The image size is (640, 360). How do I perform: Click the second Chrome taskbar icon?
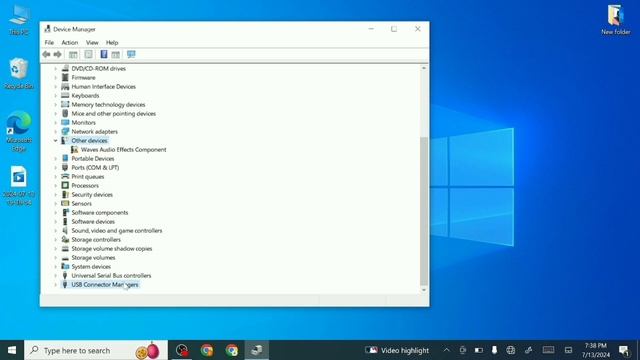[x=232, y=350]
